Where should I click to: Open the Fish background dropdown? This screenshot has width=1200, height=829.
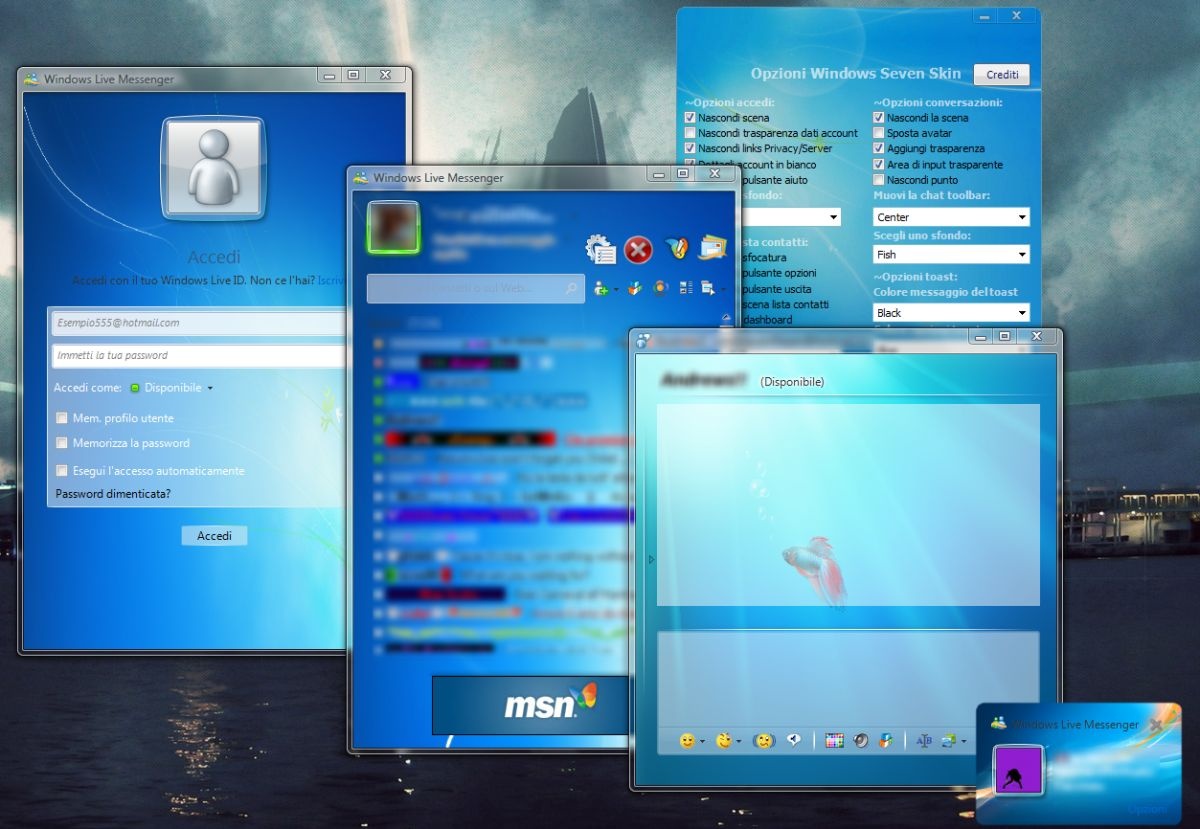pyautogui.click(x=951, y=255)
